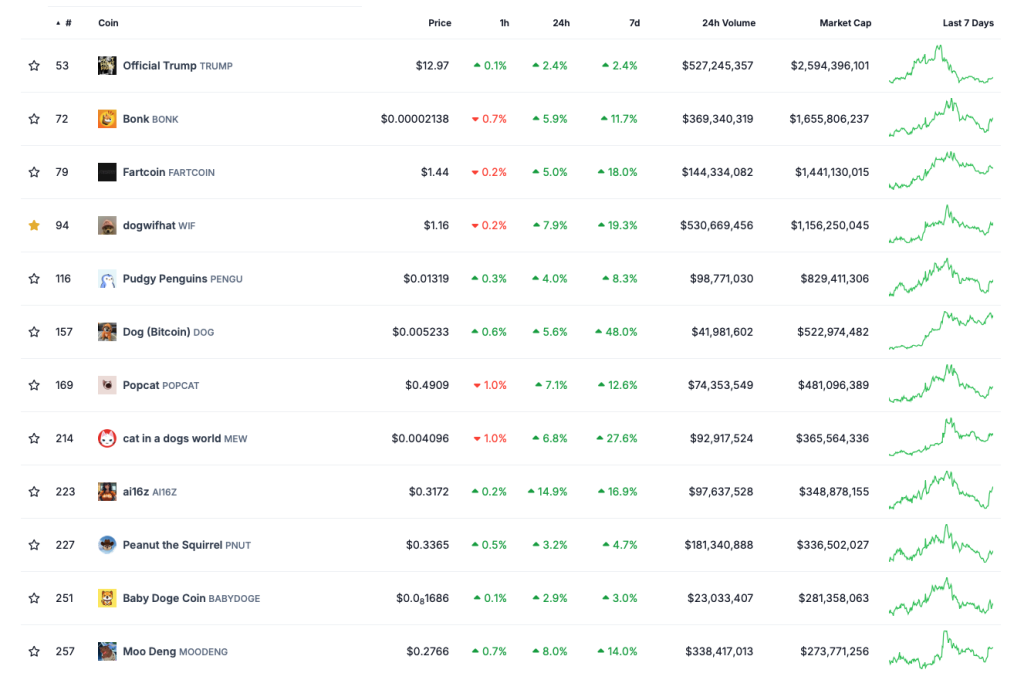Click Official Trump volume $527,245,357
Screen dimensions: 1024x673
718,65
